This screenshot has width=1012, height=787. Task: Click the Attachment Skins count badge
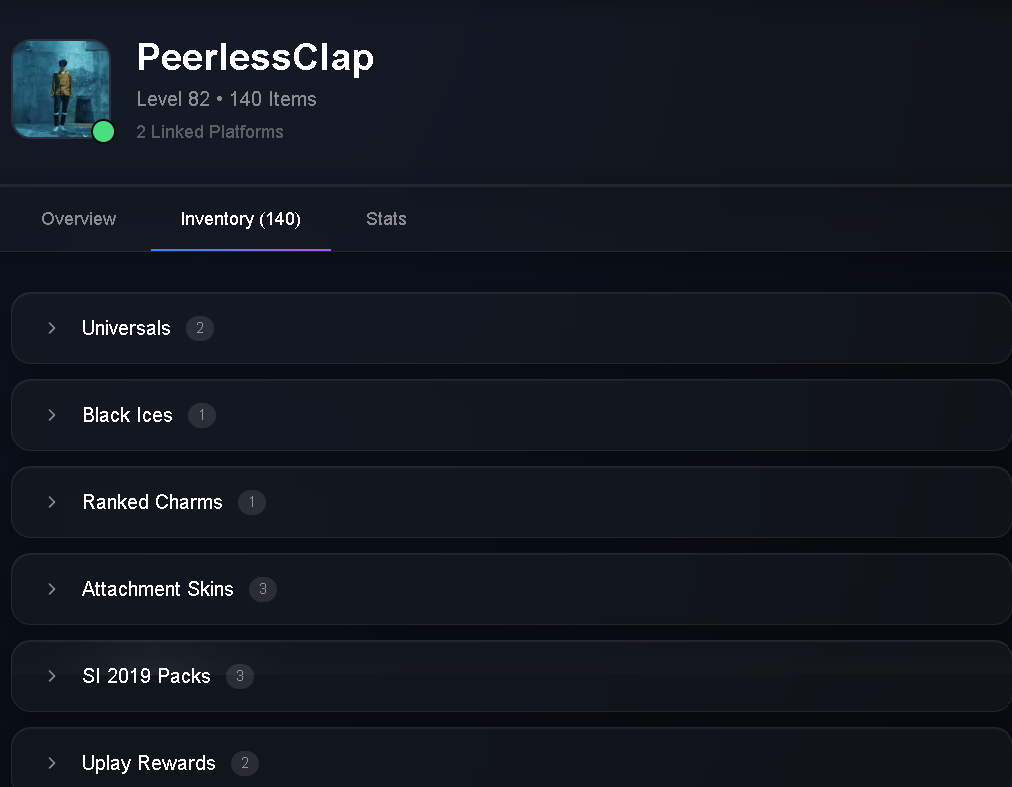click(x=263, y=589)
